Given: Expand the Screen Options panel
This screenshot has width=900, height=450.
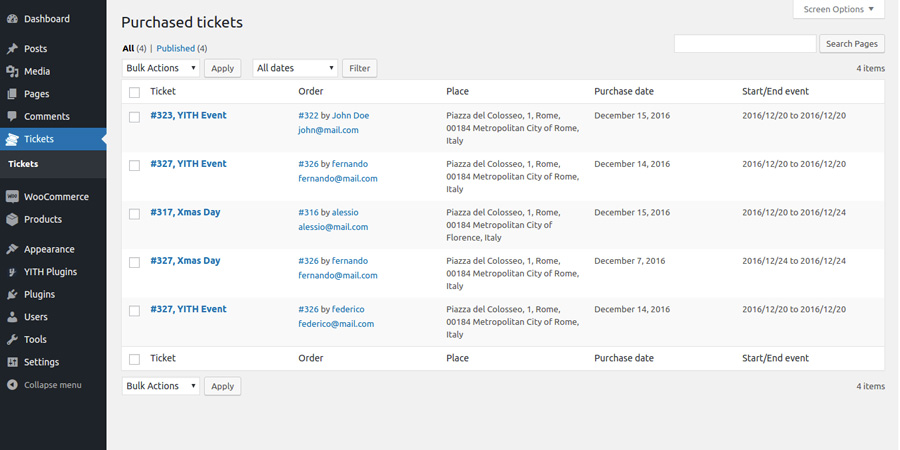Looking at the screenshot, I should (838, 10).
